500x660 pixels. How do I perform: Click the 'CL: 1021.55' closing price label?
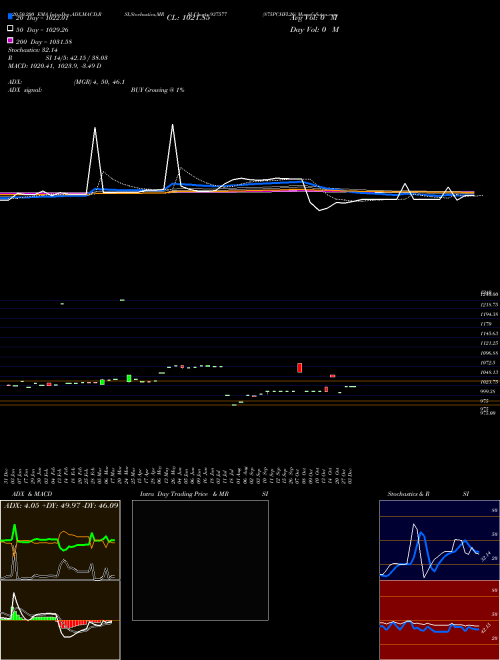pyautogui.click(x=188, y=18)
